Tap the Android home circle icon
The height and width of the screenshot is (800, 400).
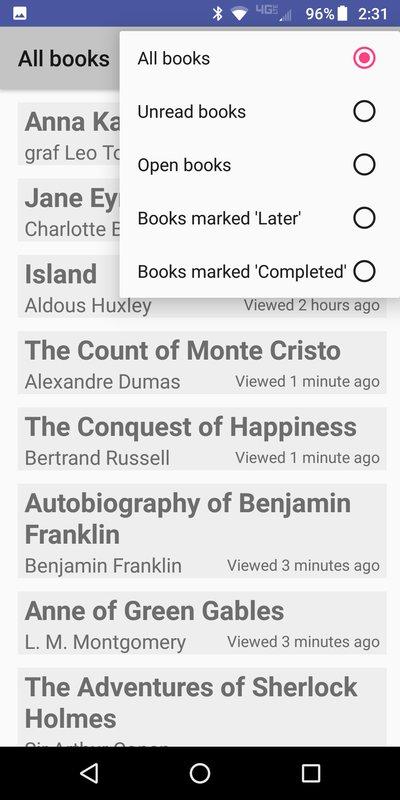pyautogui.click(x=200, y=773)
